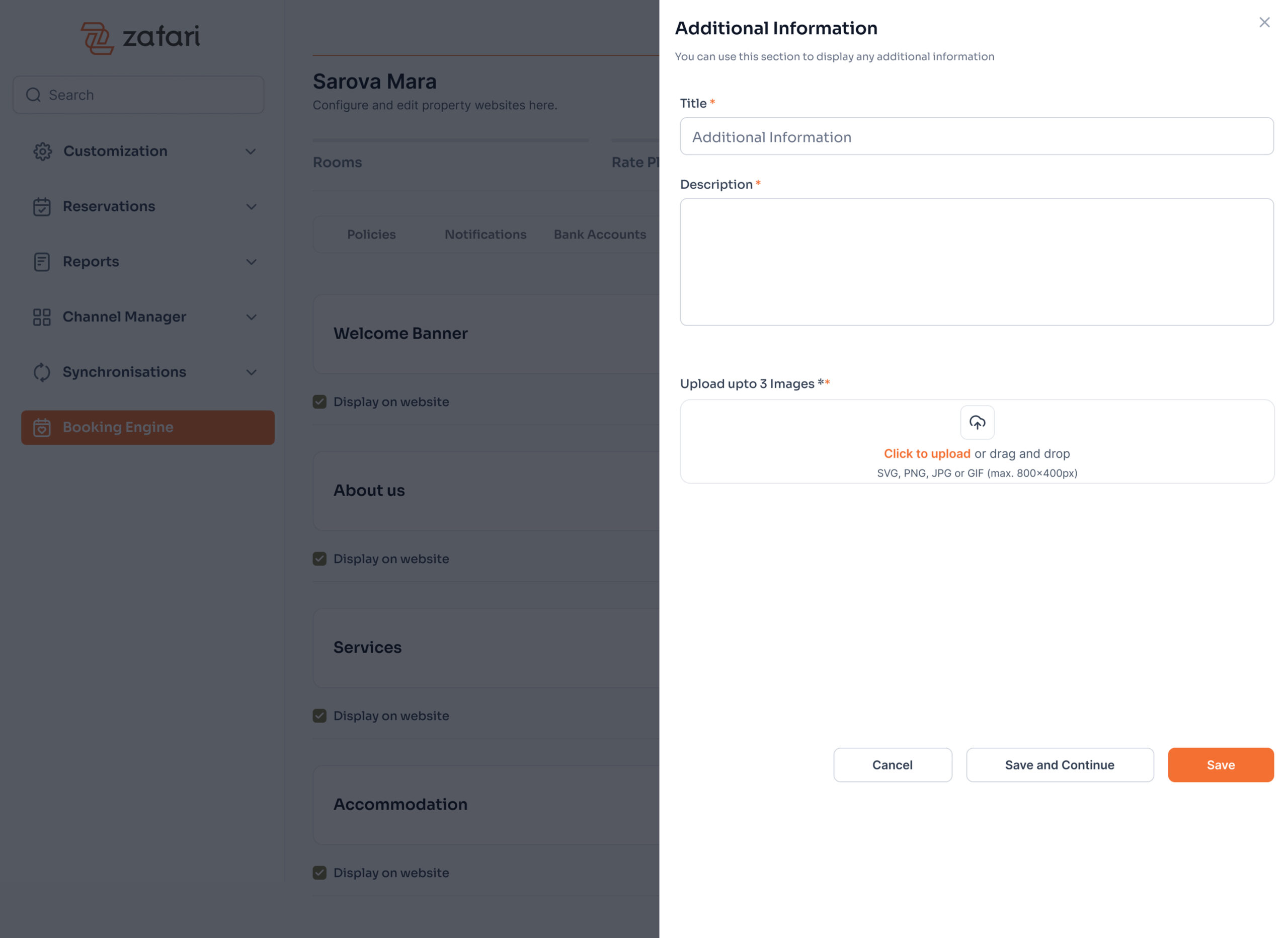Viewport: 1288px width, 938px height.
Task: Click the Booking Engine calendar icon
Action: (x=41, y=428)
